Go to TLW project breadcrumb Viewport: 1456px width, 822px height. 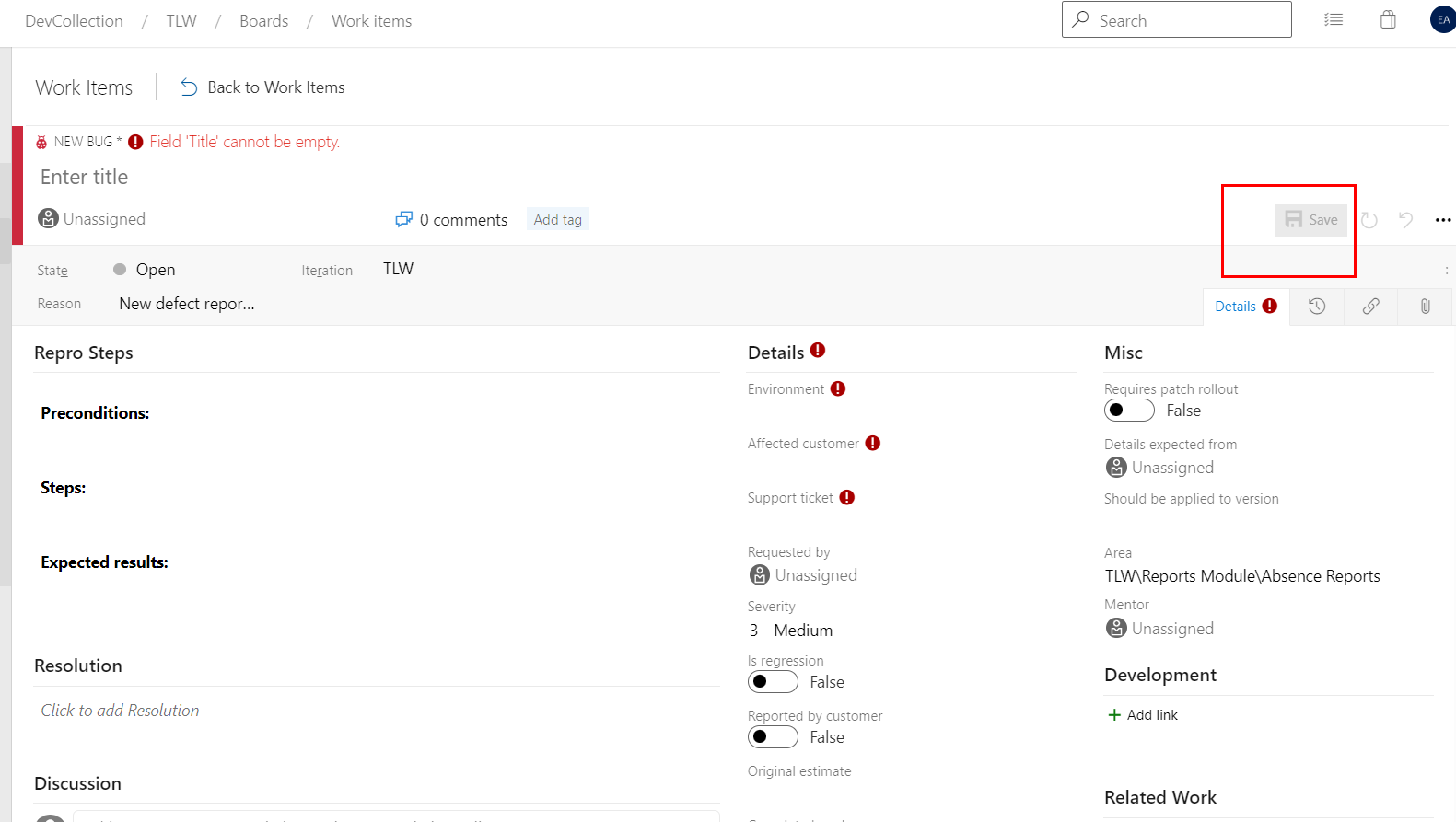tap(181, 21)
